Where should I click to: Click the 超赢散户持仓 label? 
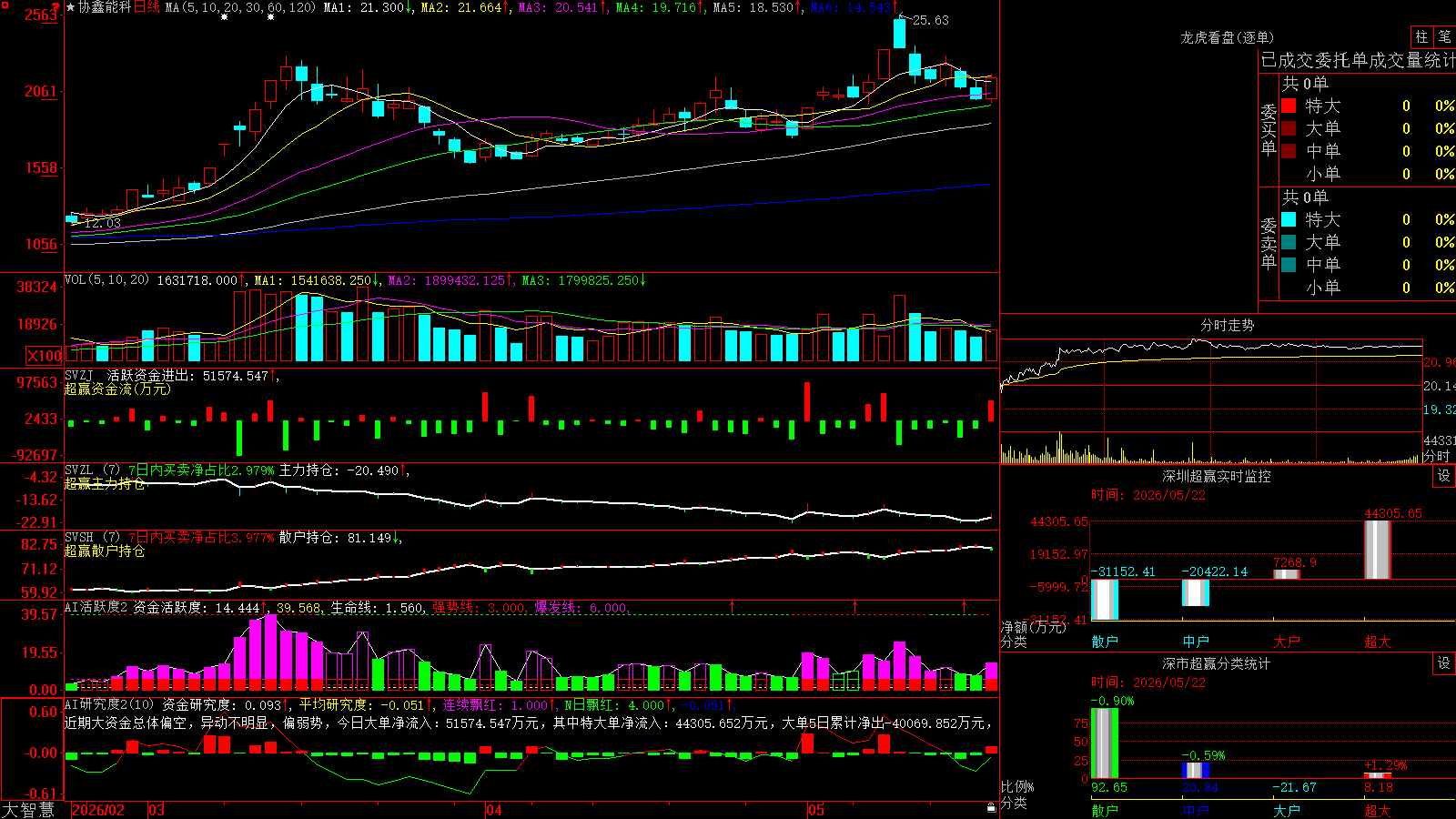[105, 551]
